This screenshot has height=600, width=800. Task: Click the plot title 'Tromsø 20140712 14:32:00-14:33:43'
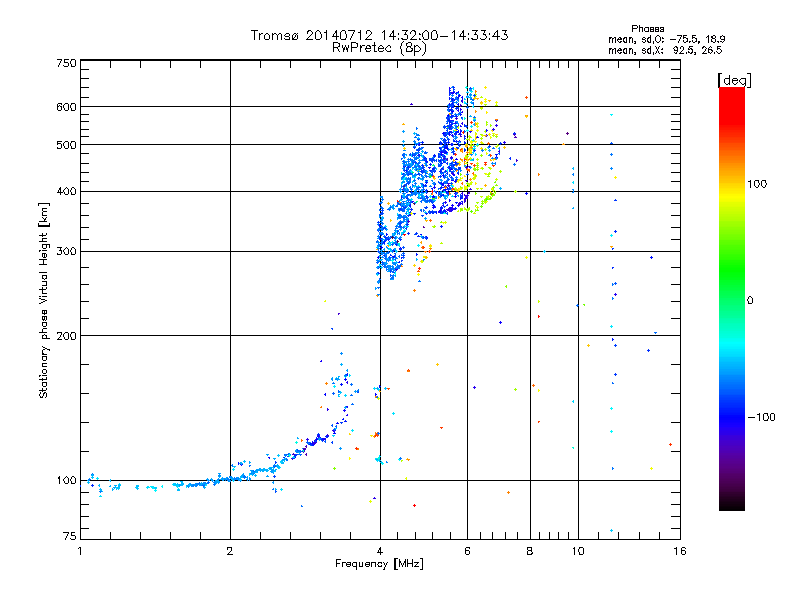pos(379,35)
